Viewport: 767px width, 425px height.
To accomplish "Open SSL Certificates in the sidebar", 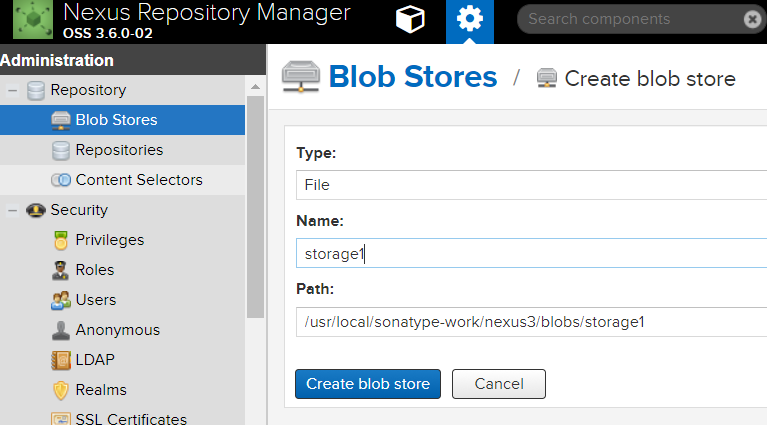I will coord(131,419).
